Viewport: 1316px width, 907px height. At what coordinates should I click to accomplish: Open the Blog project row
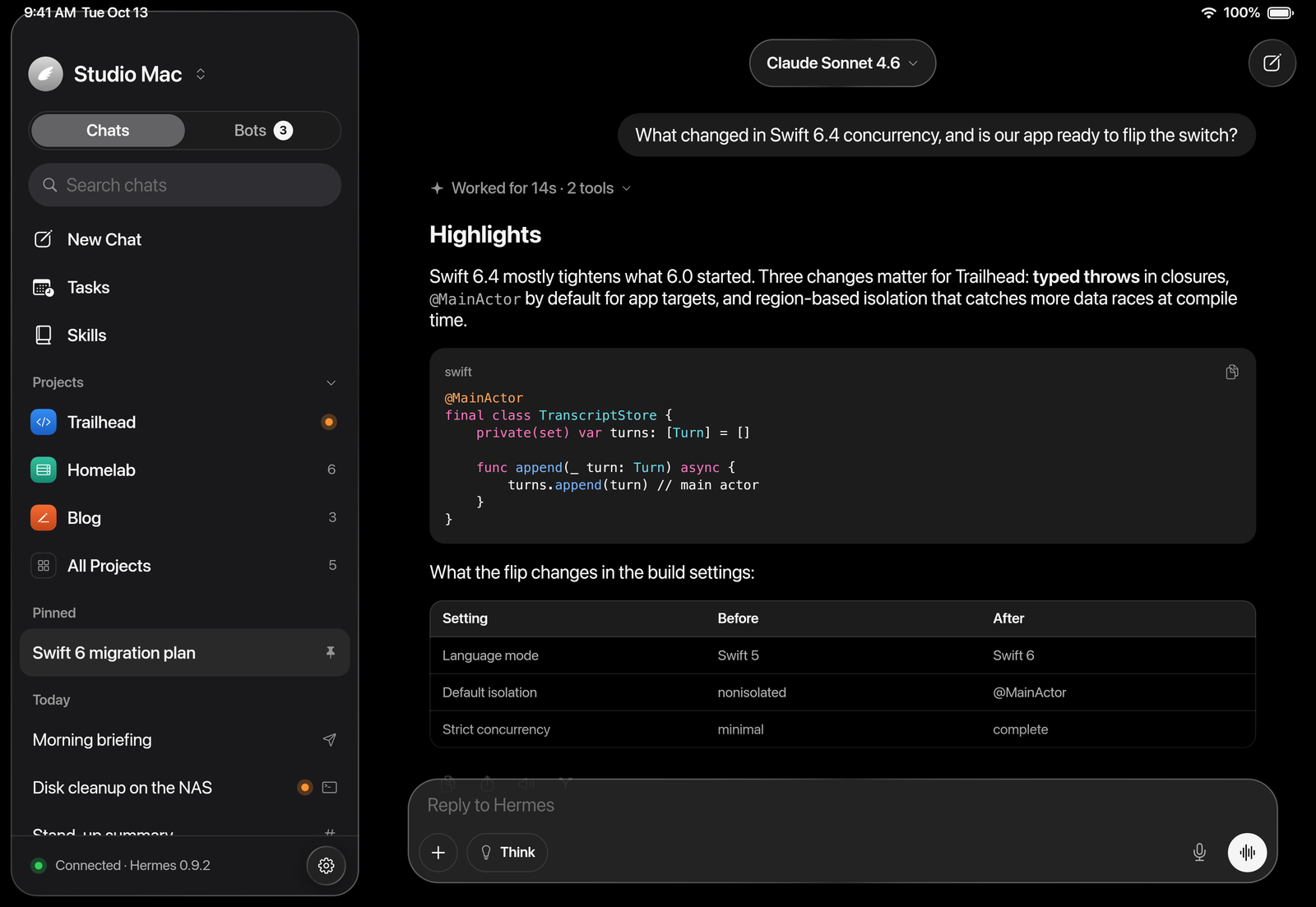pyautogui.click(x=185, y=517)
